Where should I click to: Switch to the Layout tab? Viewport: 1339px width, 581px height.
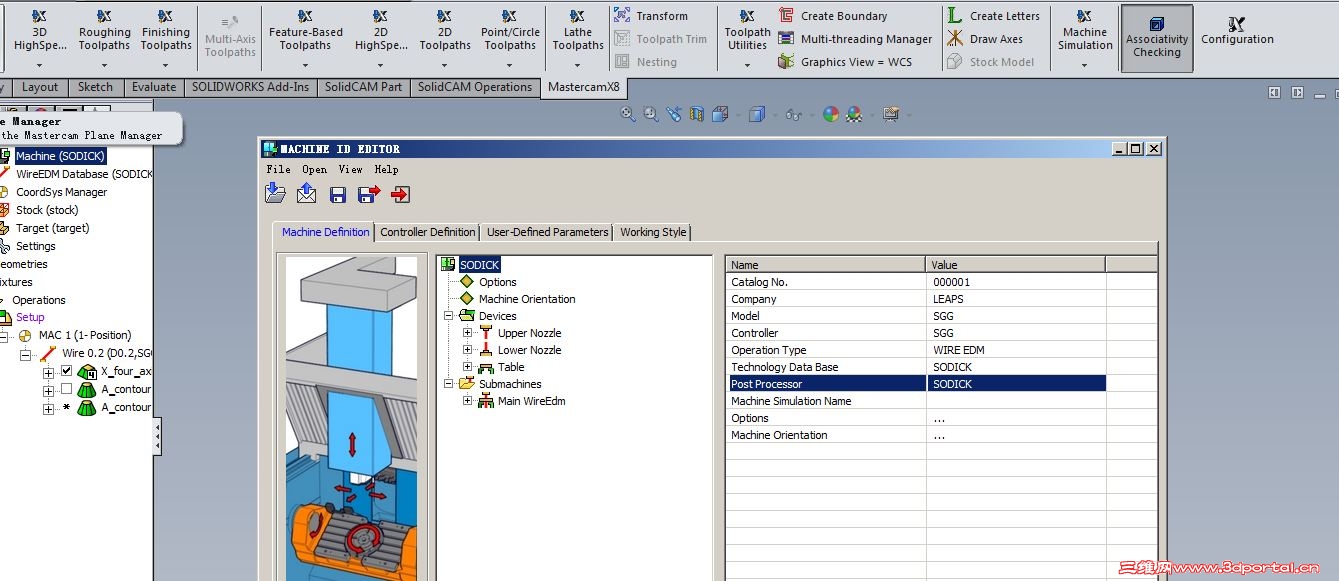(40, 87)
